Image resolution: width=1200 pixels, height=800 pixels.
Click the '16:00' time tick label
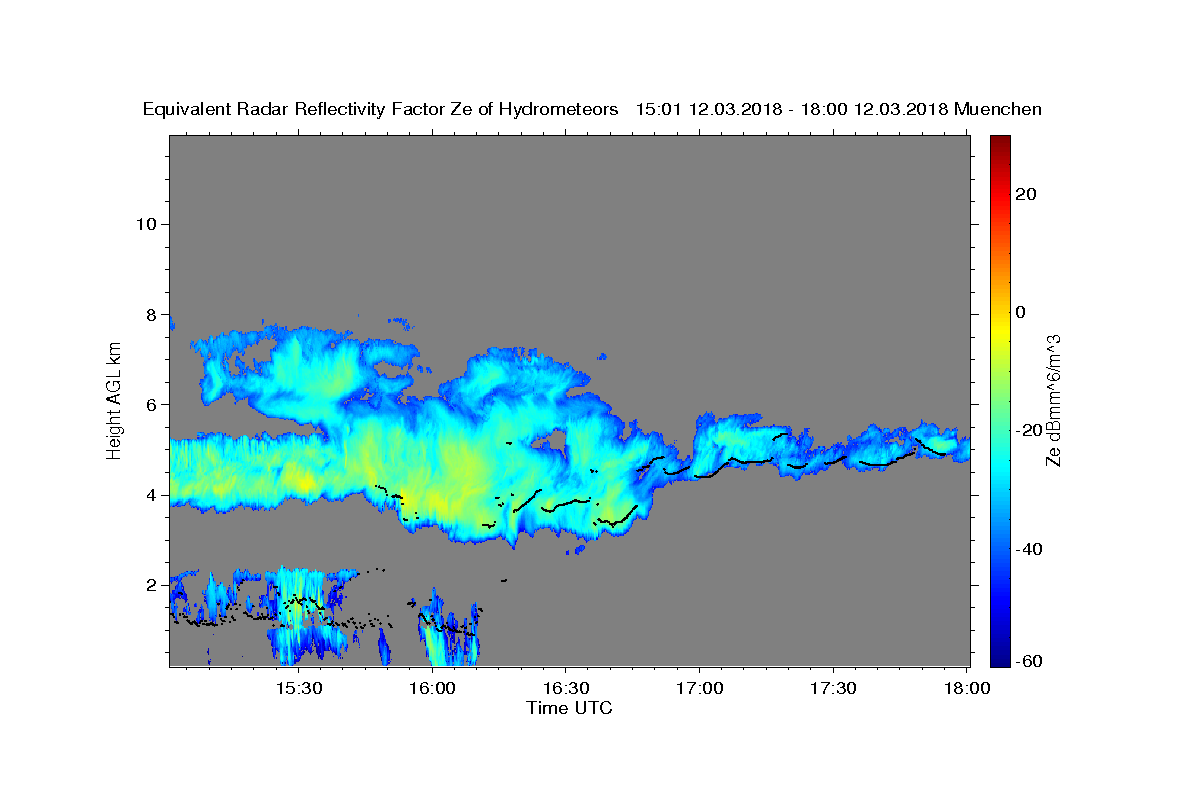(x=432, y=688)
